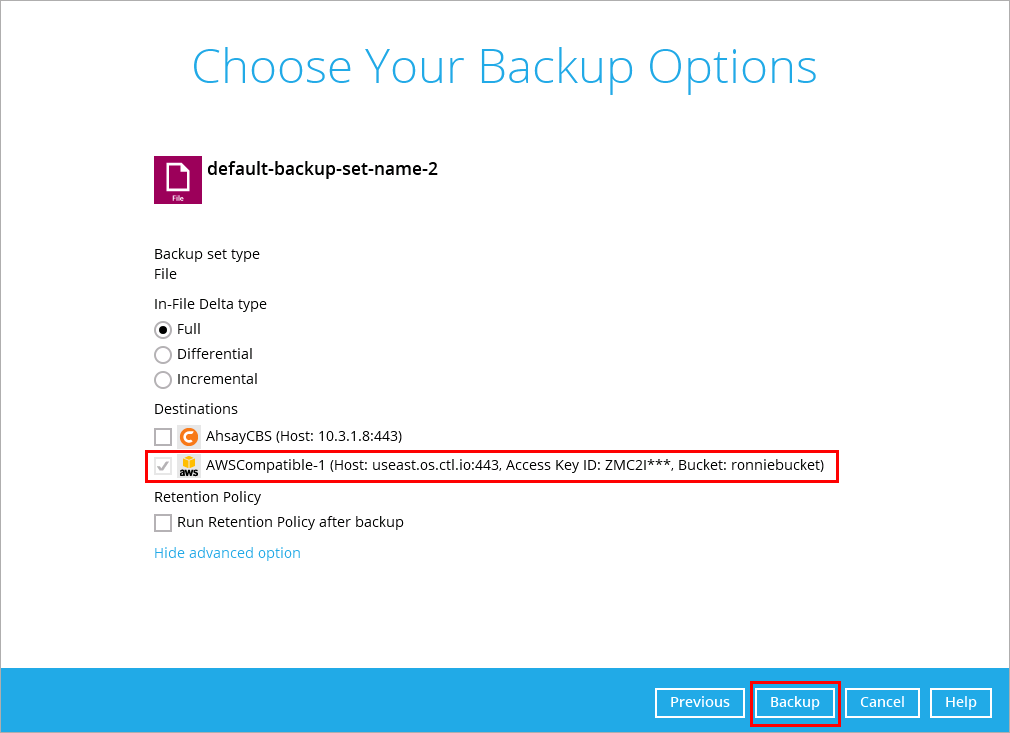Viewport: 1010px width, 733px height.
Task: Click the Differential option label
Action: (x=214, y=354)
